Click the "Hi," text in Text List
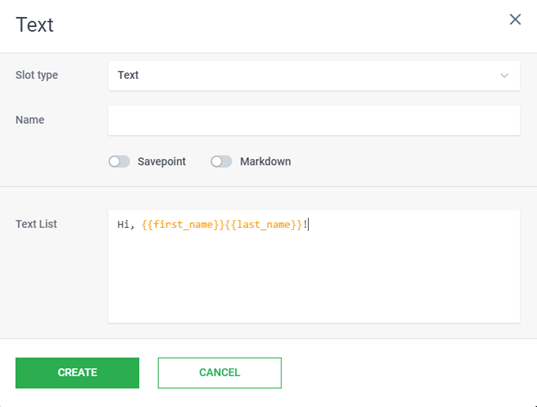This screenshot has width=537, height=407. 126,225
